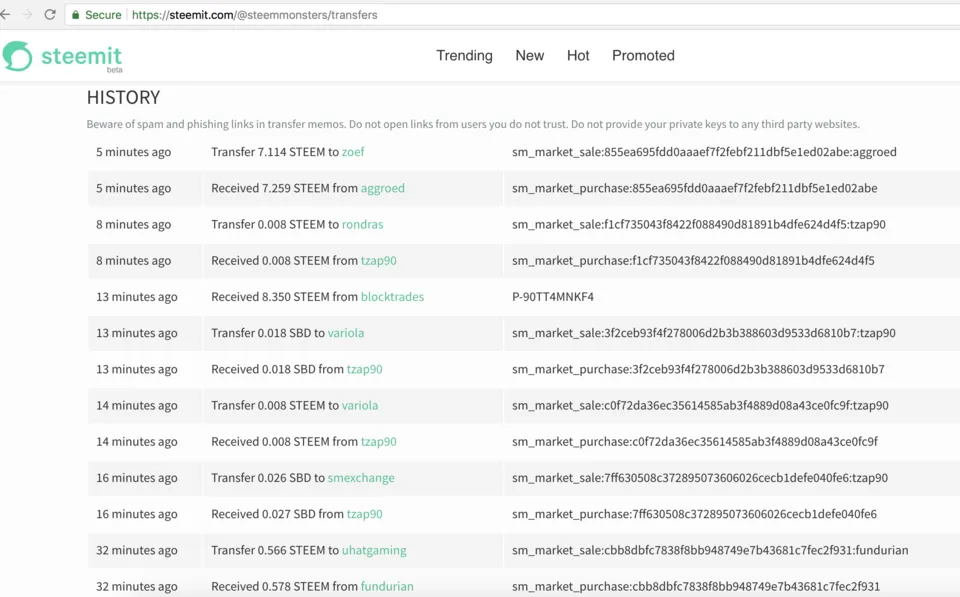Click memo ending in :aggroed
Viewport: 960px width, 597px height.
pos(704,152)
